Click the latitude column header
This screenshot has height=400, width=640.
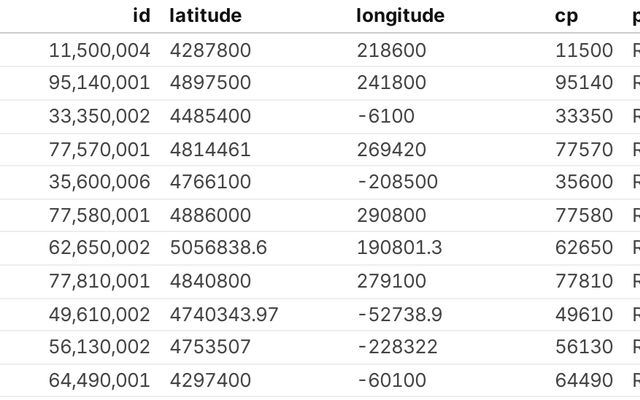point(205,16)
